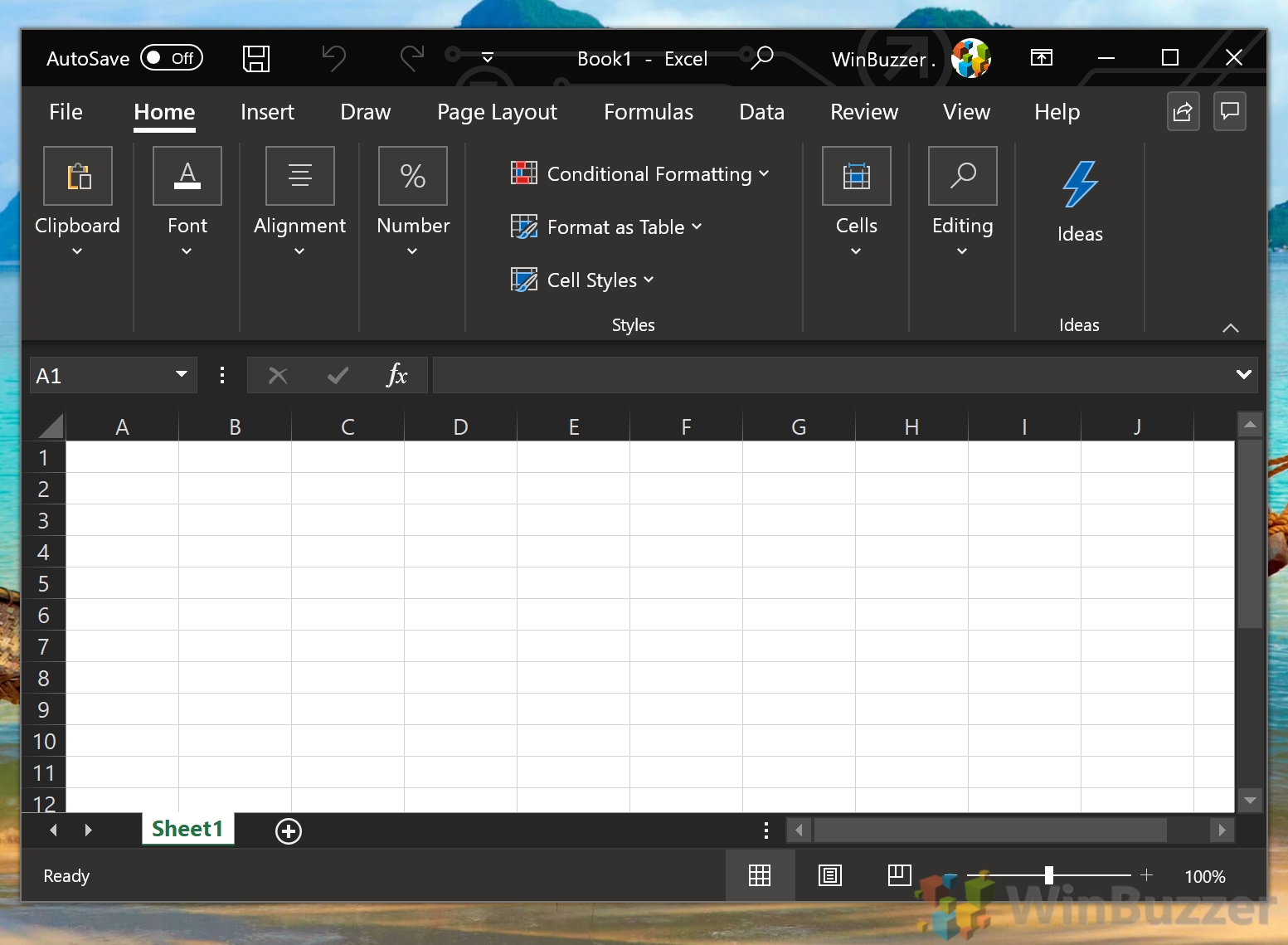Click the Select All corner triangle

pyautogui.click(x=51, y=426)
